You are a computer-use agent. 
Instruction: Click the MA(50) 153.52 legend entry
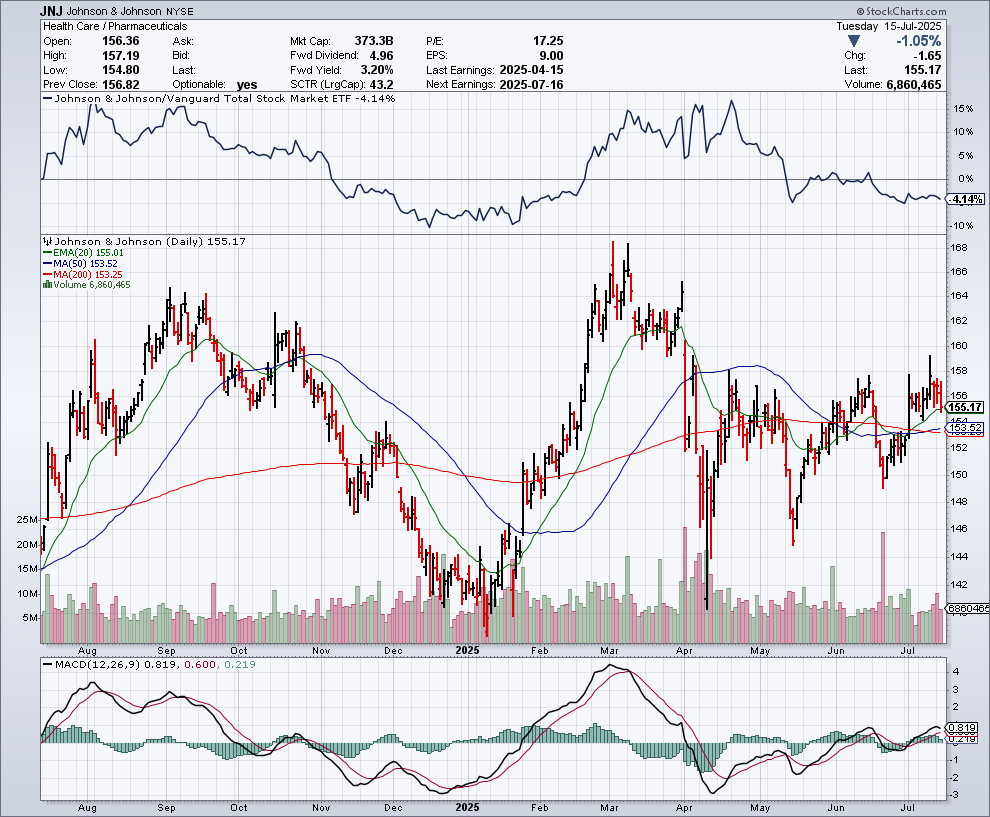pyautogui.click(x=80, y=263)
